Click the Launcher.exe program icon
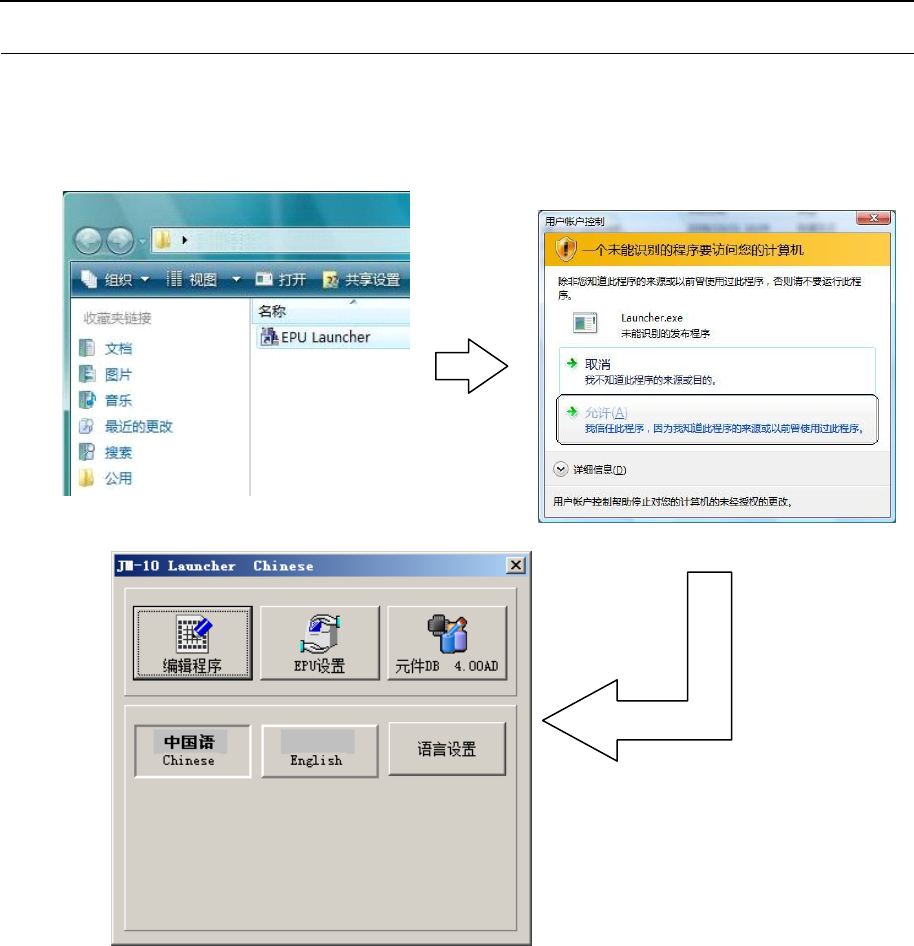 coord(585,323)
